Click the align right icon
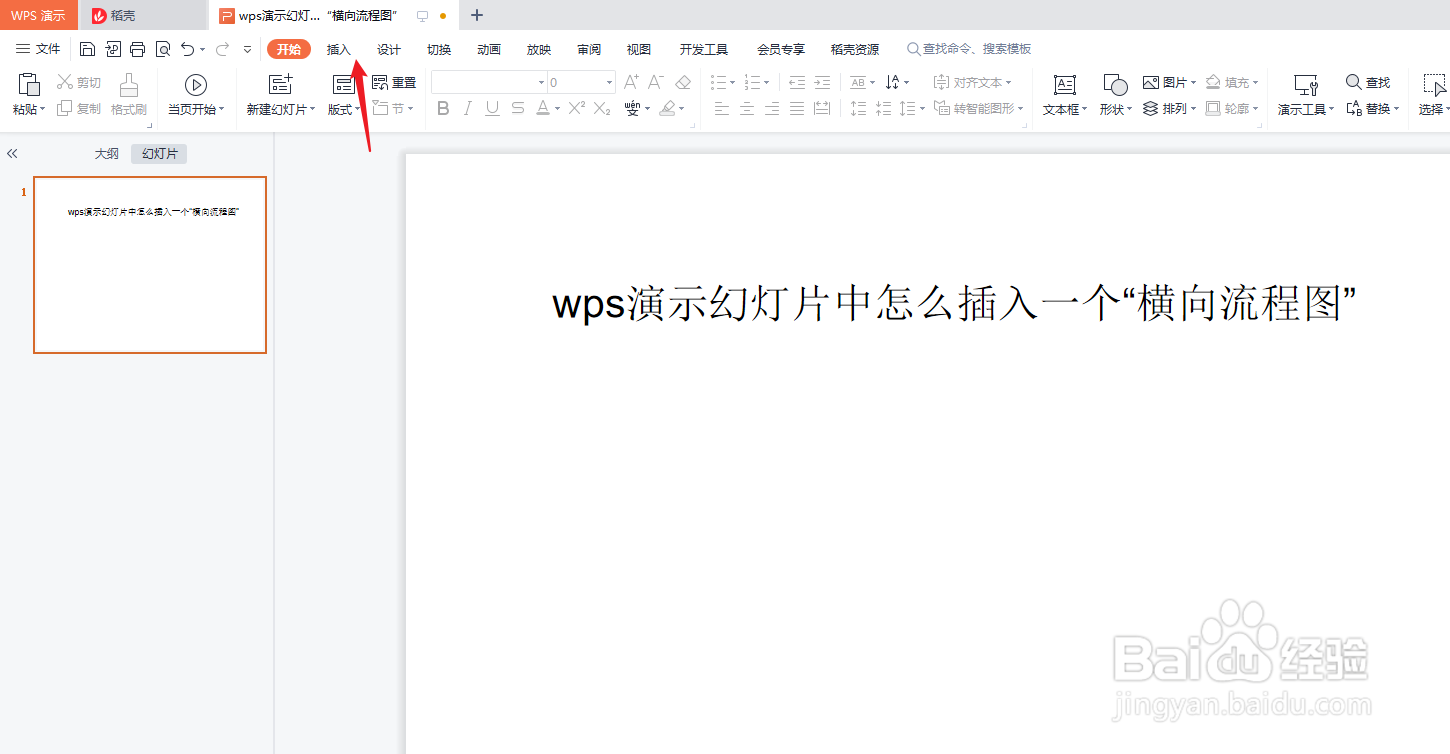This screenshot has height=754, width=1450. (x=772, y=108)
